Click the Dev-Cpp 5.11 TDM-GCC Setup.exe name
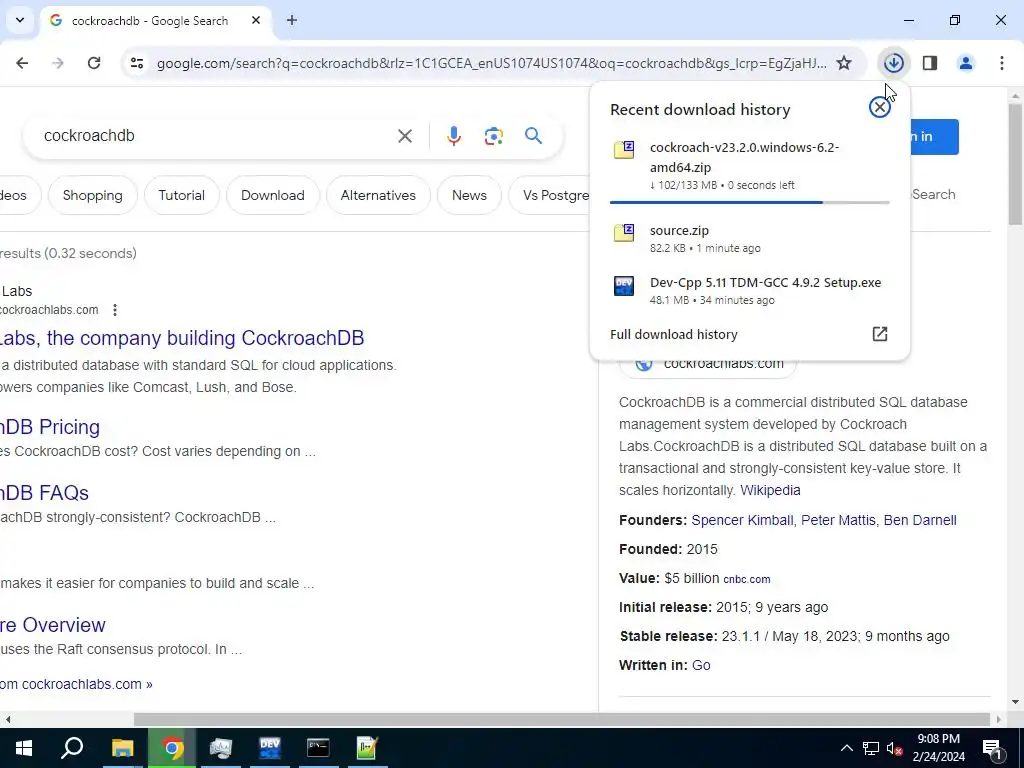 point(765,283)
